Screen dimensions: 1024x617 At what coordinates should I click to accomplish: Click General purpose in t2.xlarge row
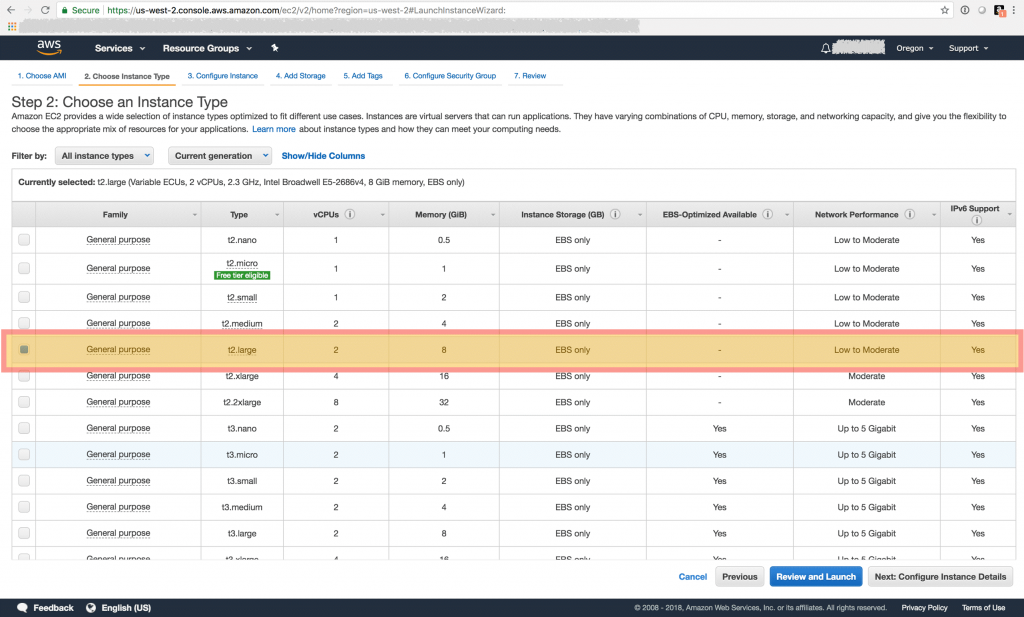(x=118, y=375)
